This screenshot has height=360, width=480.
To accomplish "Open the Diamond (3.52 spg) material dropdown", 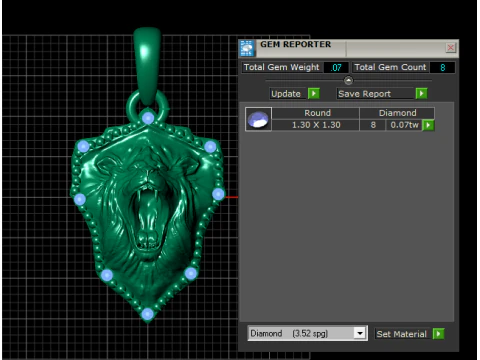I will click(x=360, y=333).
